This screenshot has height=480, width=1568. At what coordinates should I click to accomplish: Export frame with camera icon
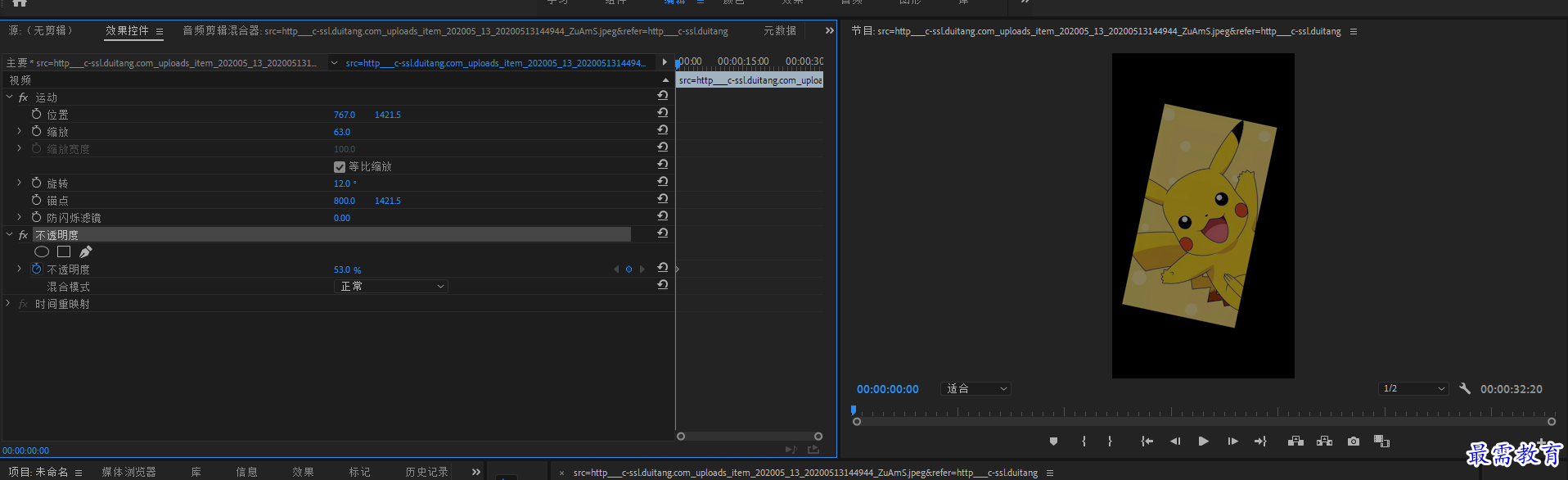coord(1354,442)
